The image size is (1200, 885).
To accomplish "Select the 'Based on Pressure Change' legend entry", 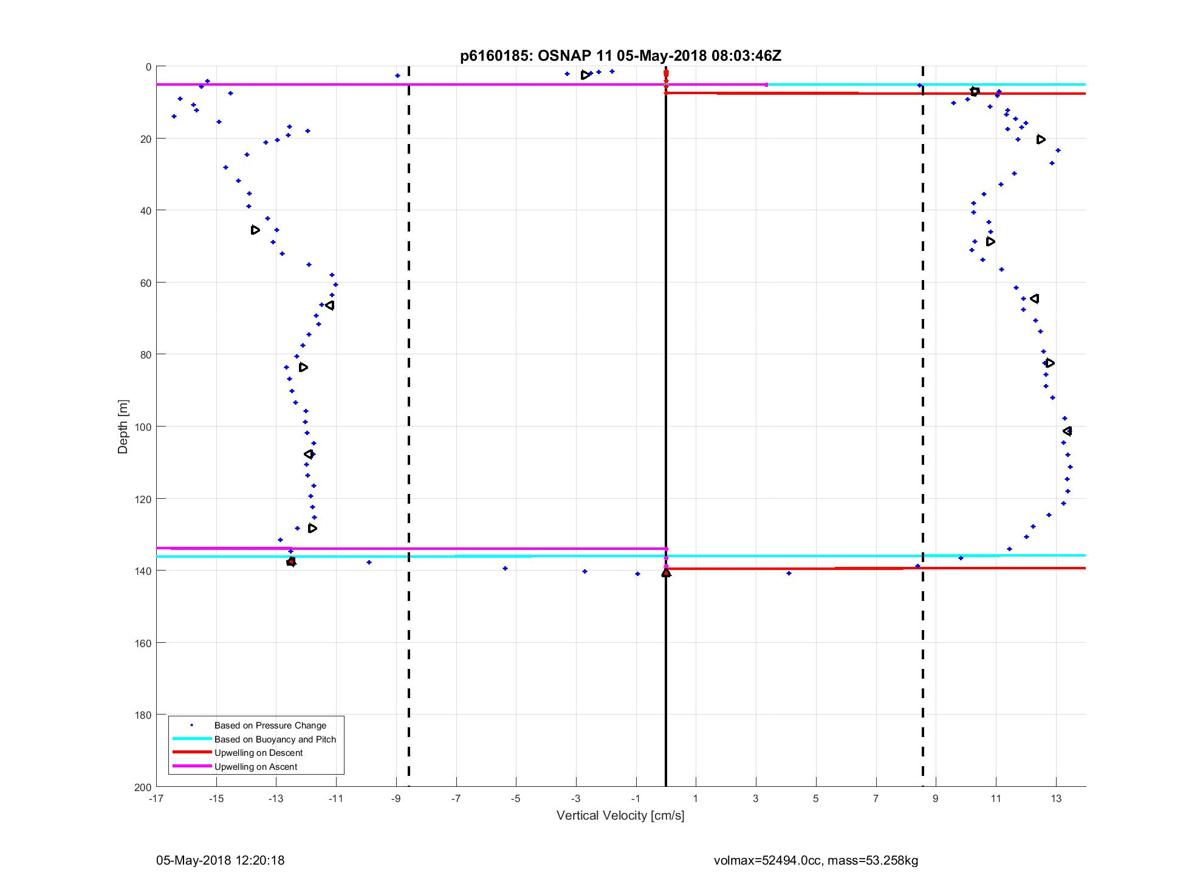I will click(270, 725).
